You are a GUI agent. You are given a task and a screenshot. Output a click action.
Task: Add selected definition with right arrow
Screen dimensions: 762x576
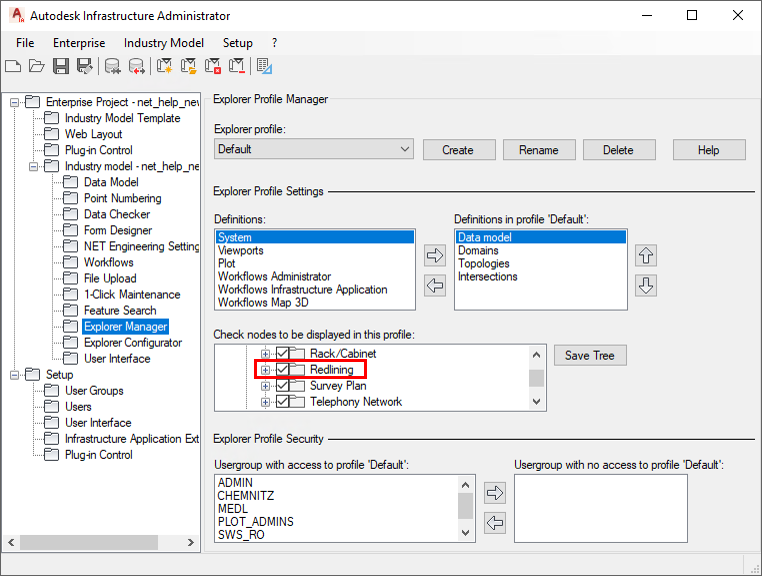click(435, 255)
